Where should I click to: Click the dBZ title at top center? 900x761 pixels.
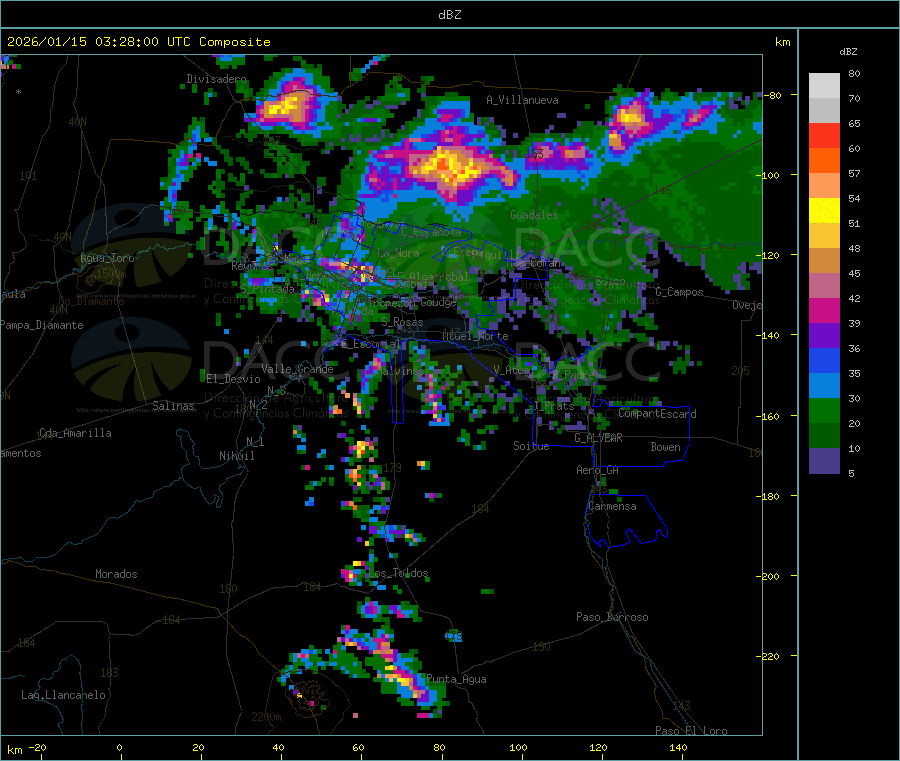(x=449, y=15)
